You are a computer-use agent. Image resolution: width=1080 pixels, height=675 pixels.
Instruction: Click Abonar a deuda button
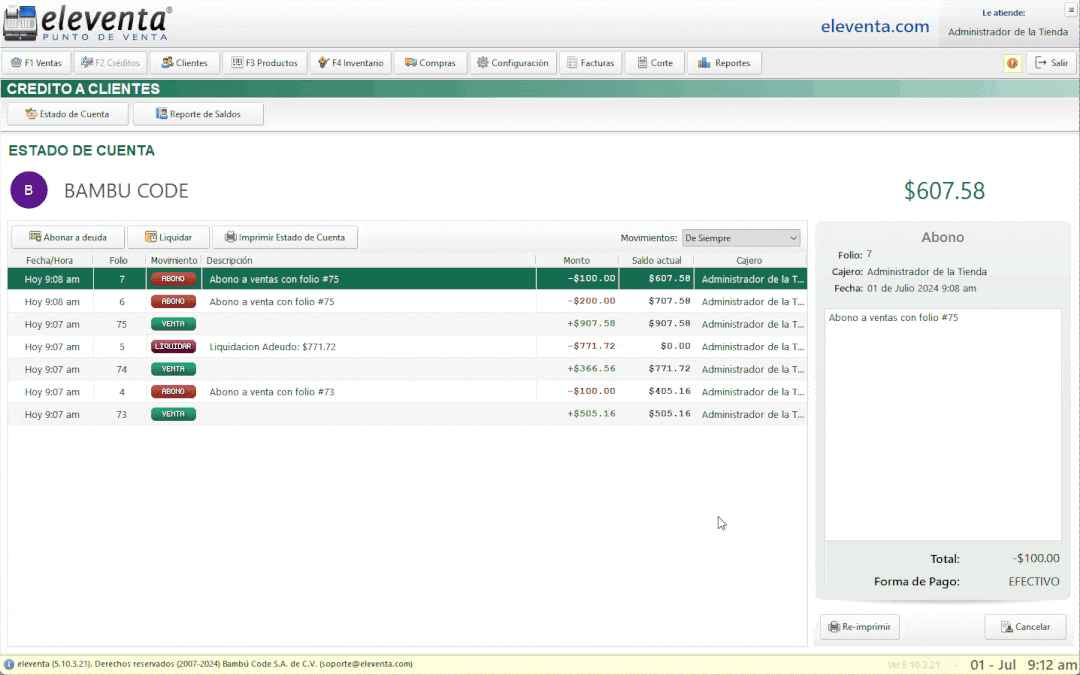(x=68, y=237)
